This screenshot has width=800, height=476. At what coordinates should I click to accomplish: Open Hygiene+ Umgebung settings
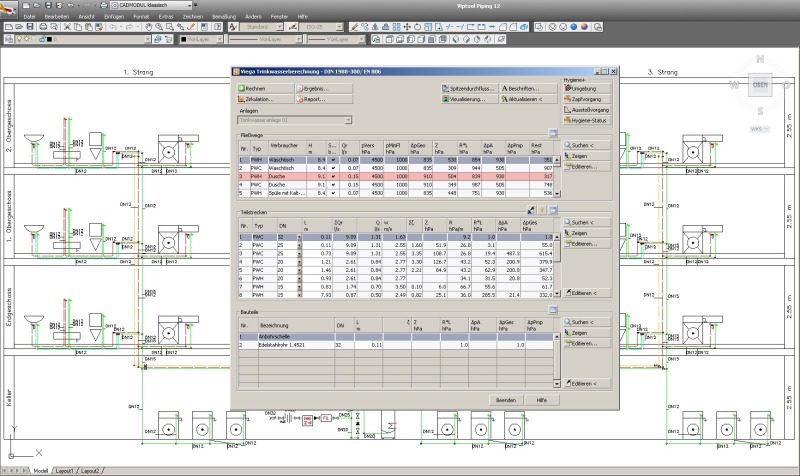(x=587, y=88)
